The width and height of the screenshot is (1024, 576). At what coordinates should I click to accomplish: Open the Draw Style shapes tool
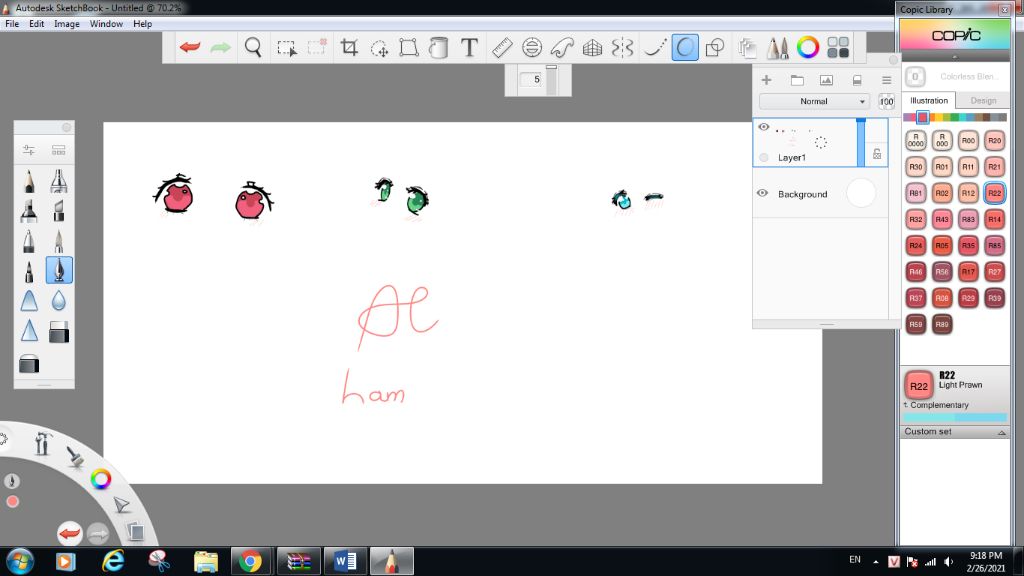point(715,47)
